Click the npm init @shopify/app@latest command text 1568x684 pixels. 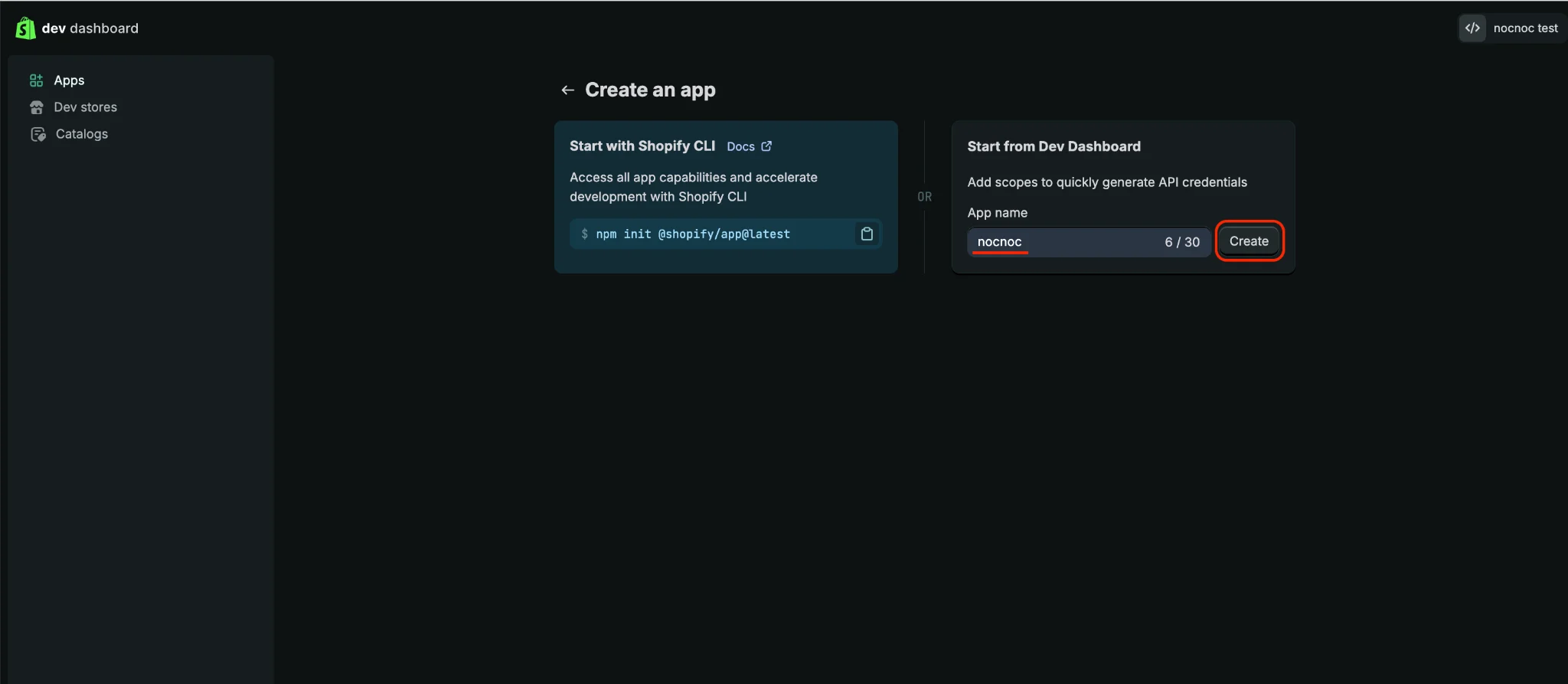coord(693,234)
